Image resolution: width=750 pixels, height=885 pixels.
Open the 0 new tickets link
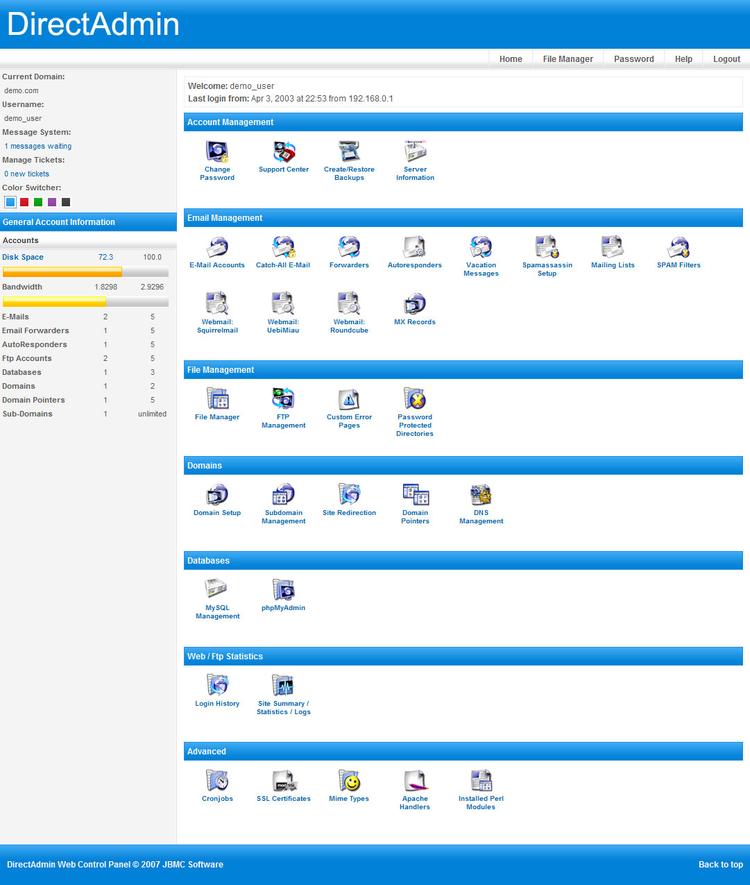[x=27, y=174]
